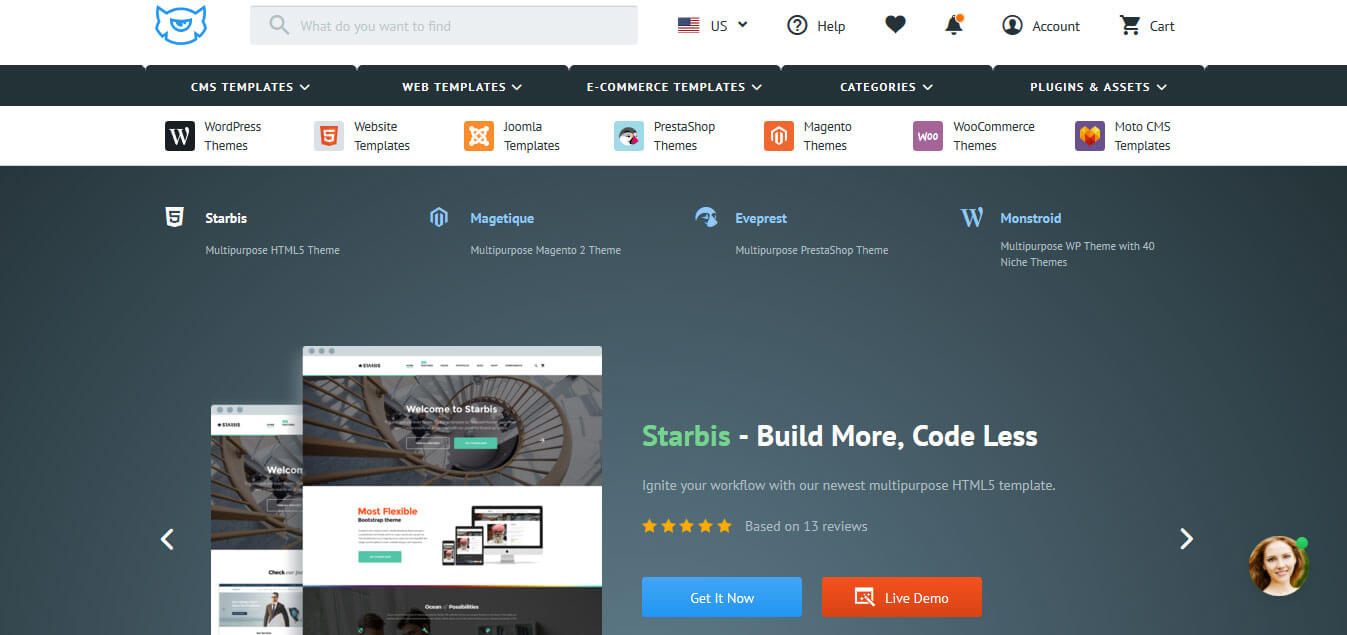Click the HTML5 shield icon beside Starbis
Screen dimensions: 1347x635
point(174,217)
